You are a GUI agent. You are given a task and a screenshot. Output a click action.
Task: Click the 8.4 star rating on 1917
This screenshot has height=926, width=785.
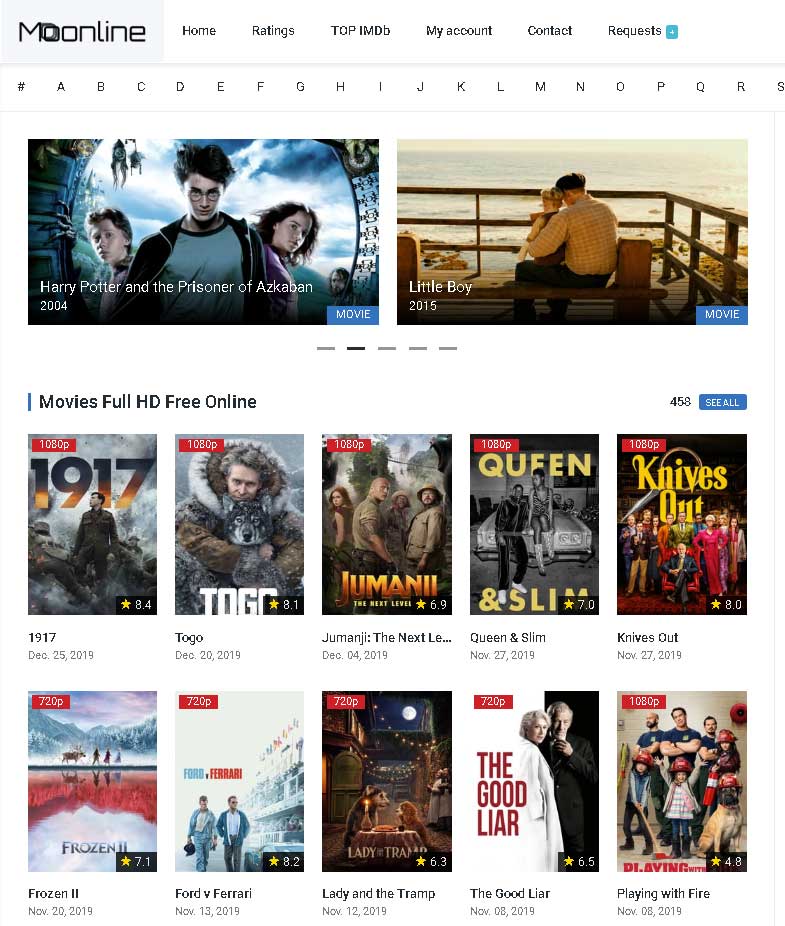(136, 605)
